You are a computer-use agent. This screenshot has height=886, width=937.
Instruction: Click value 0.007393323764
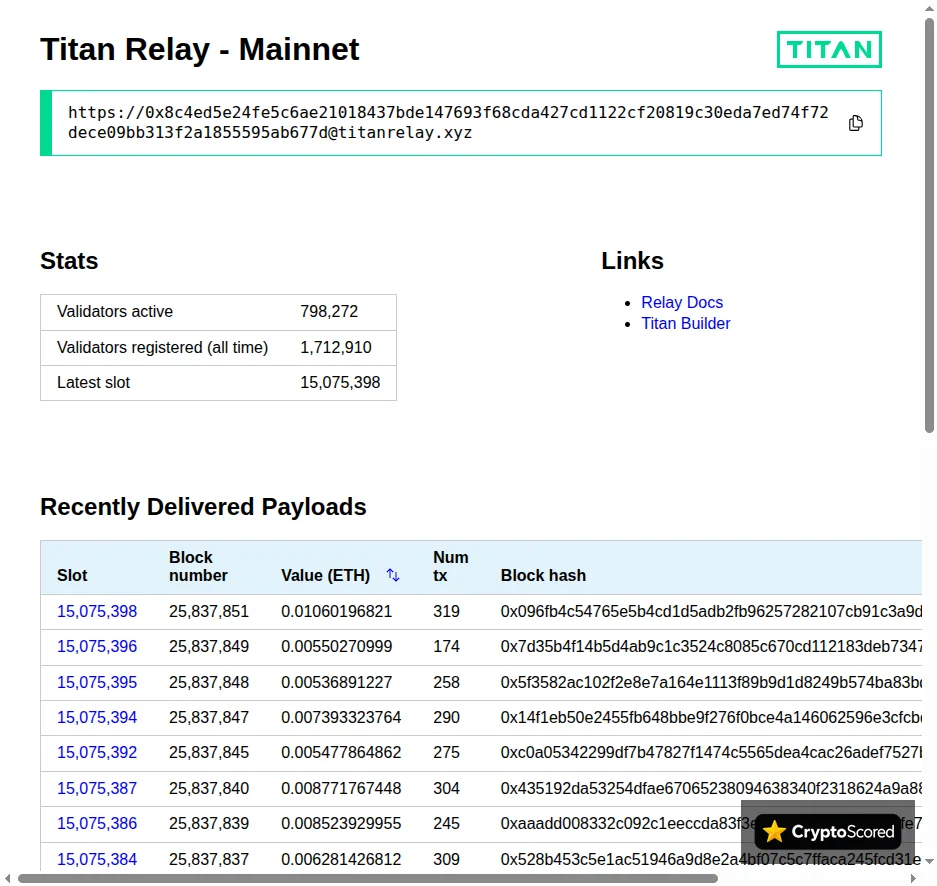(341, 717)
